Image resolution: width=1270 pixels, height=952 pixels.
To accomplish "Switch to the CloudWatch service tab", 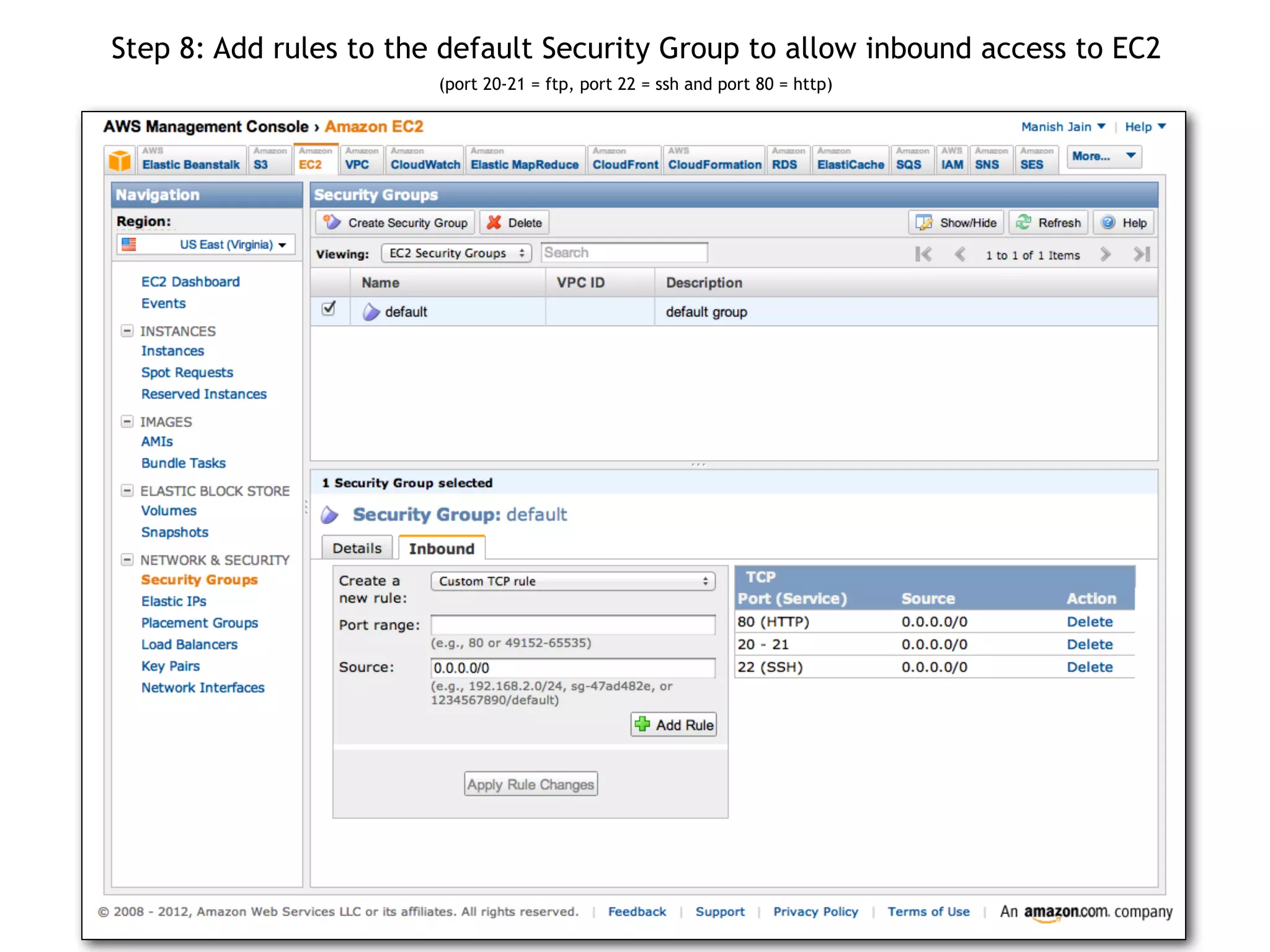I will click(425, 159).
